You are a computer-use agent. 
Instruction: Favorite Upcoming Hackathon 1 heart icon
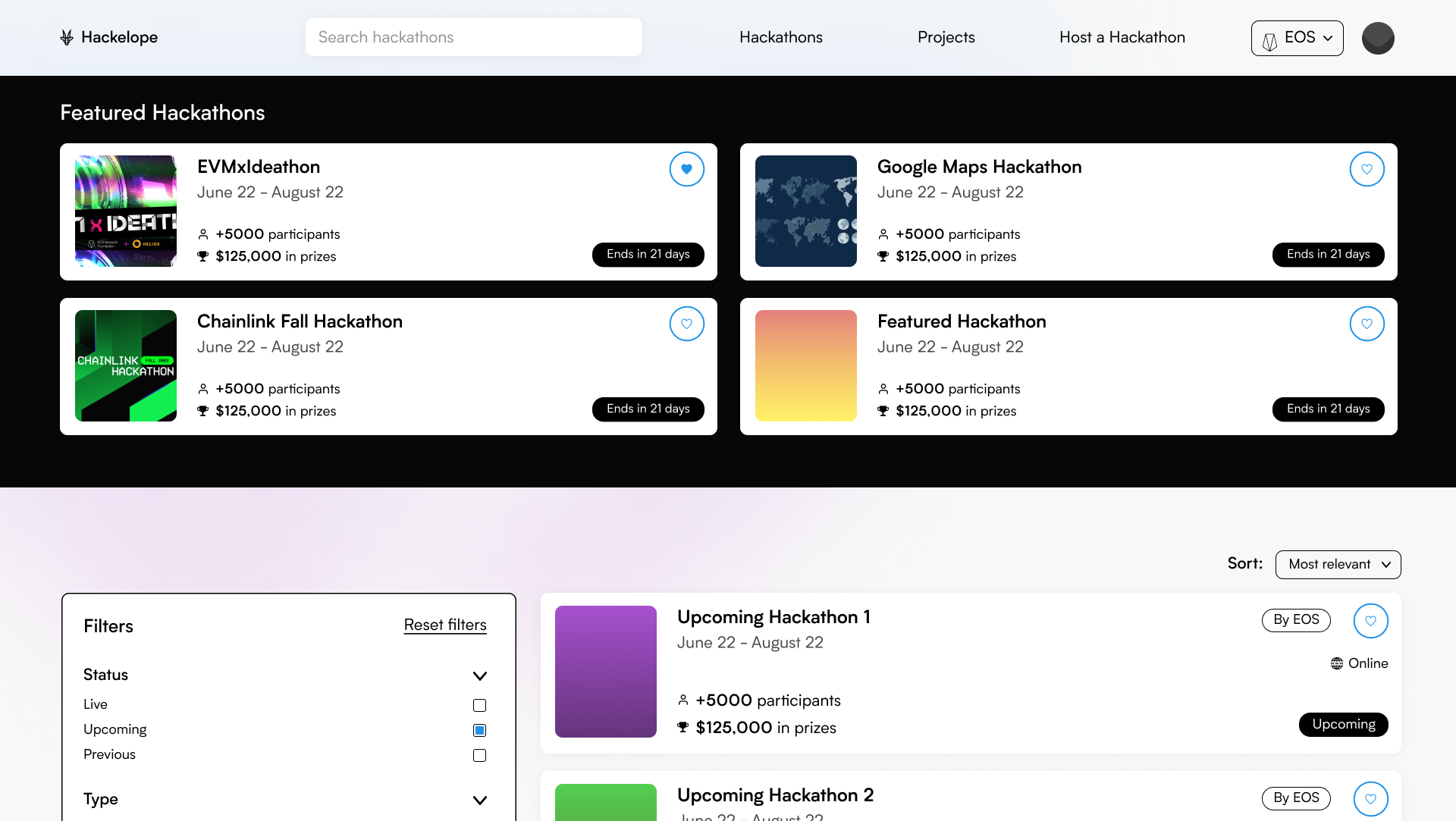[x=1370, y=621]
